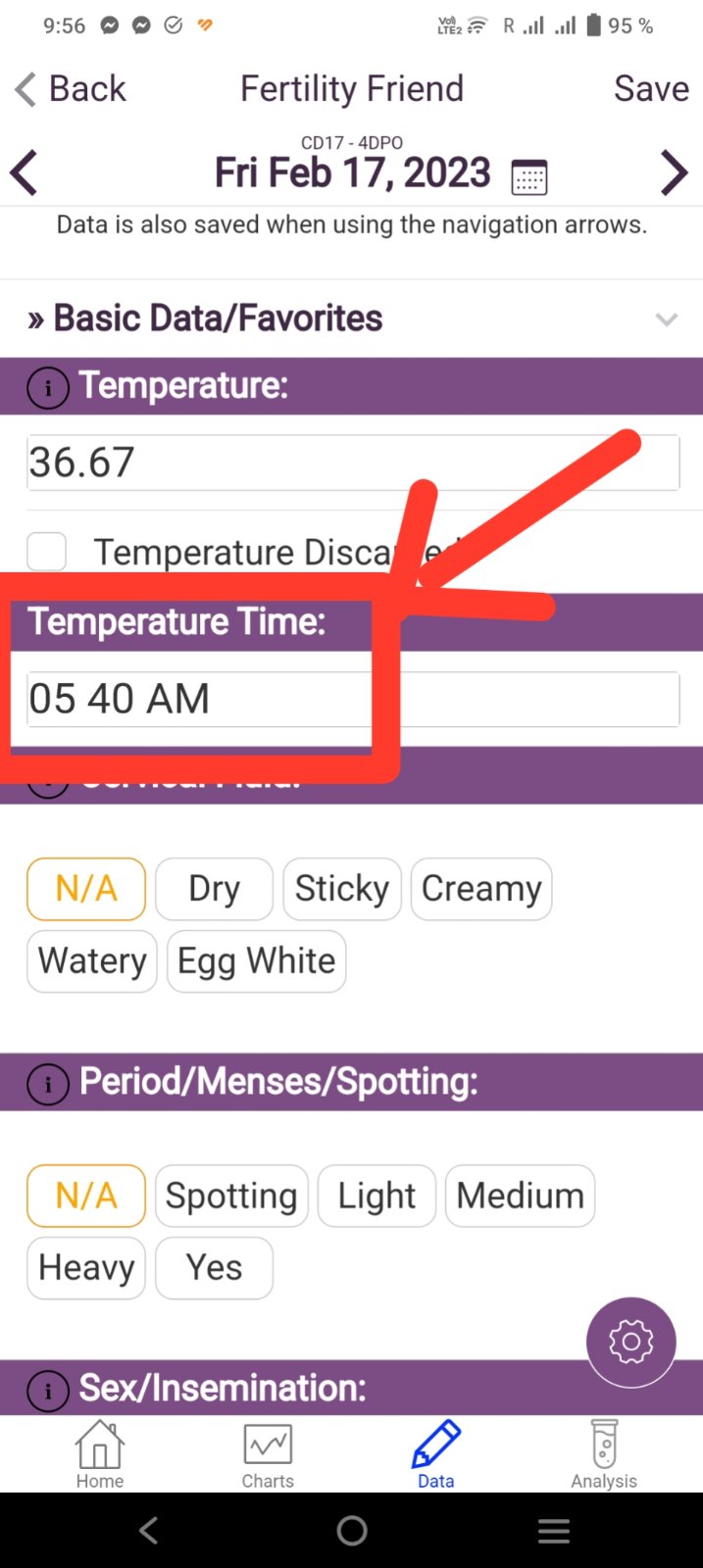Tap the Sex/Insemination info icon
Viewport: 703px width, 1568px height.
48,1390
